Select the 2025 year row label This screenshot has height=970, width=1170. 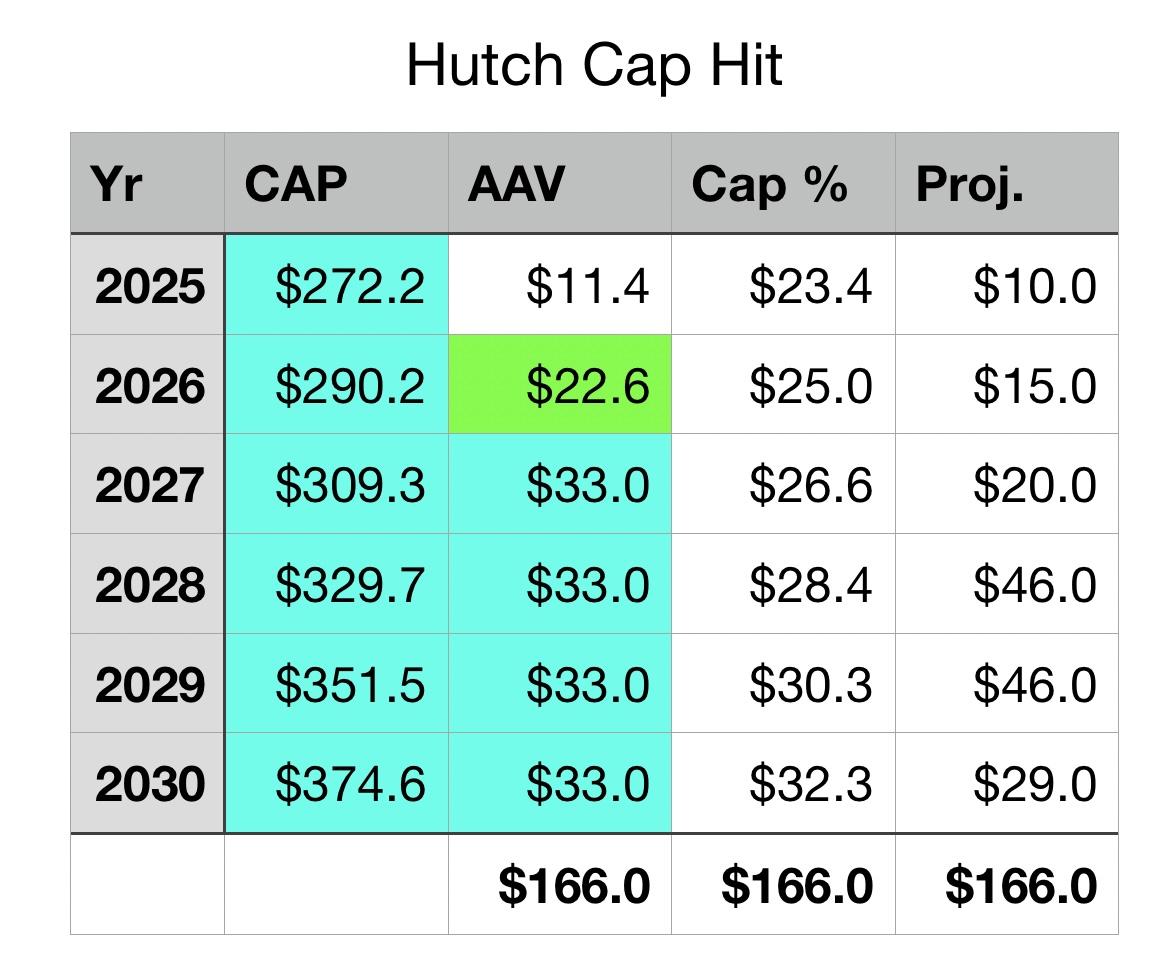pyautogui.click(x=148, y=286)
